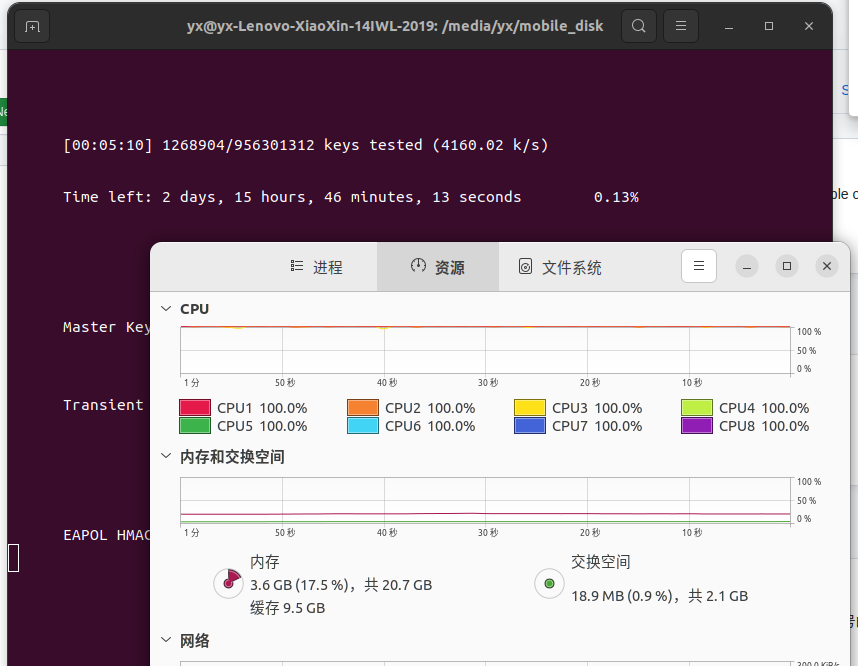Click the CPU6 100.0% label
This screenshot has width=858, height=666.
tap(430, 426)
